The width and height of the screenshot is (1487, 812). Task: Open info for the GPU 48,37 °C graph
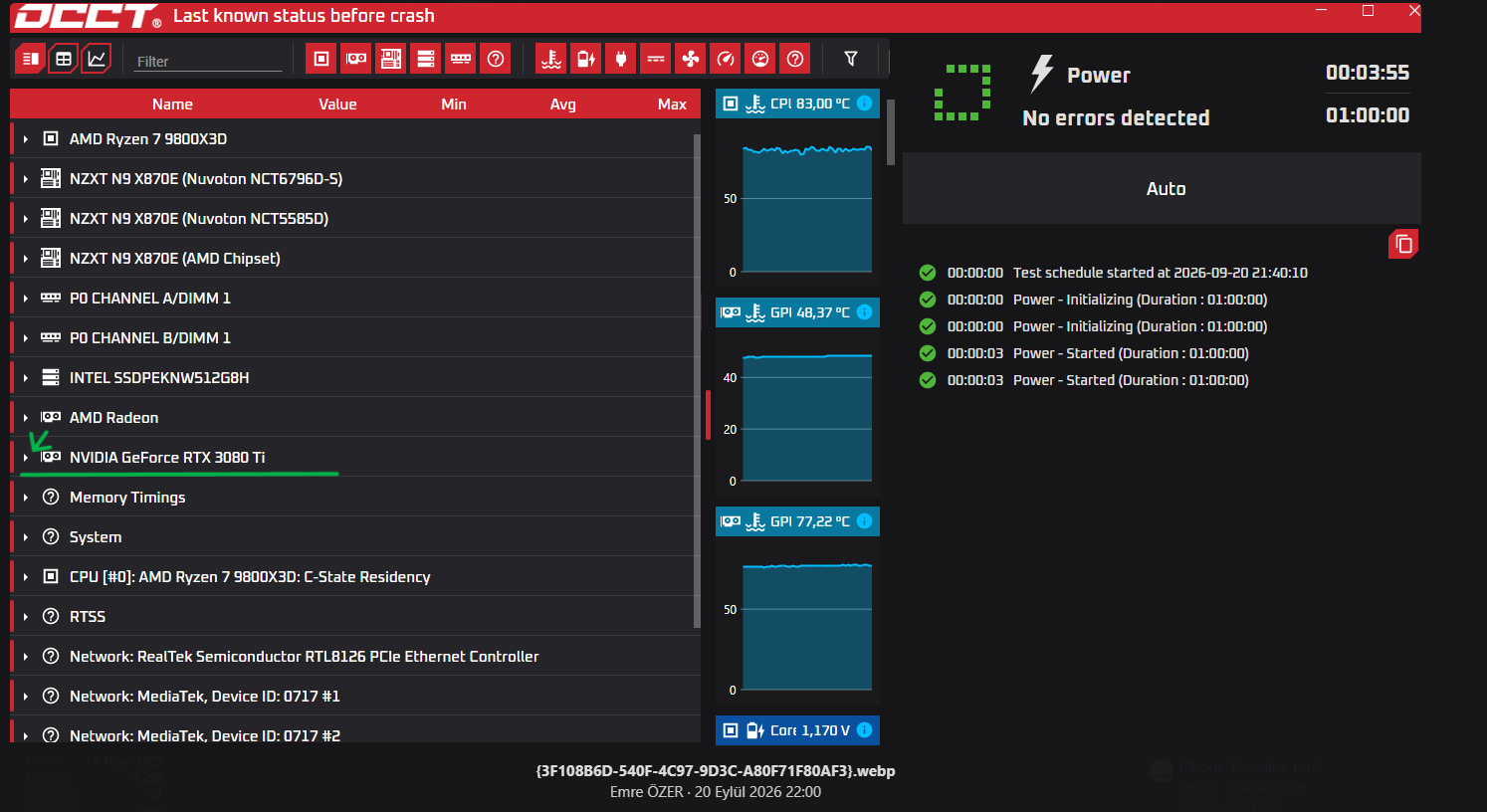click(864, 312)
